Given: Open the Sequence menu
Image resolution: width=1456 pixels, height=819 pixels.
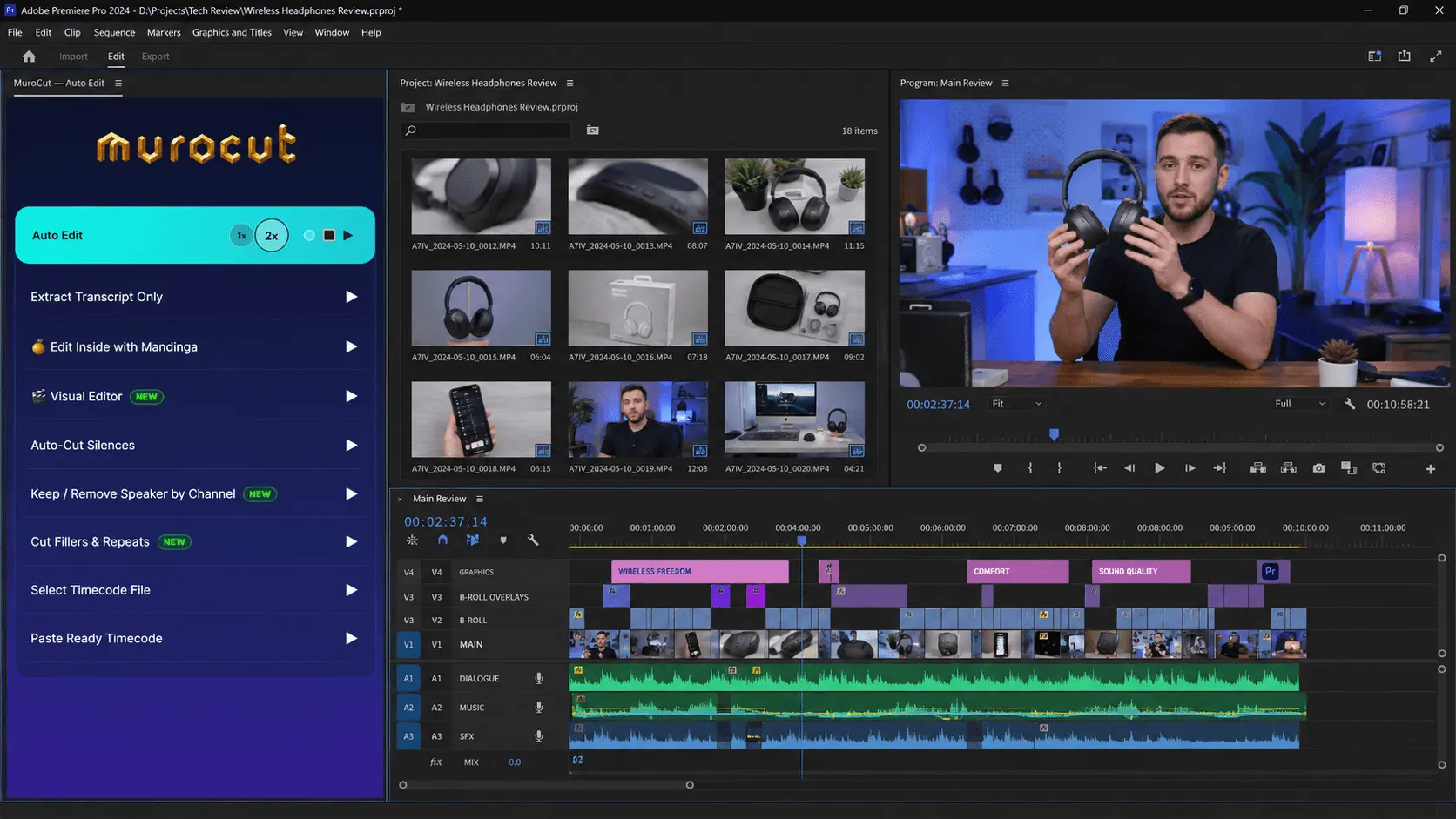Looking at the screenshot, I should (114, 32).
